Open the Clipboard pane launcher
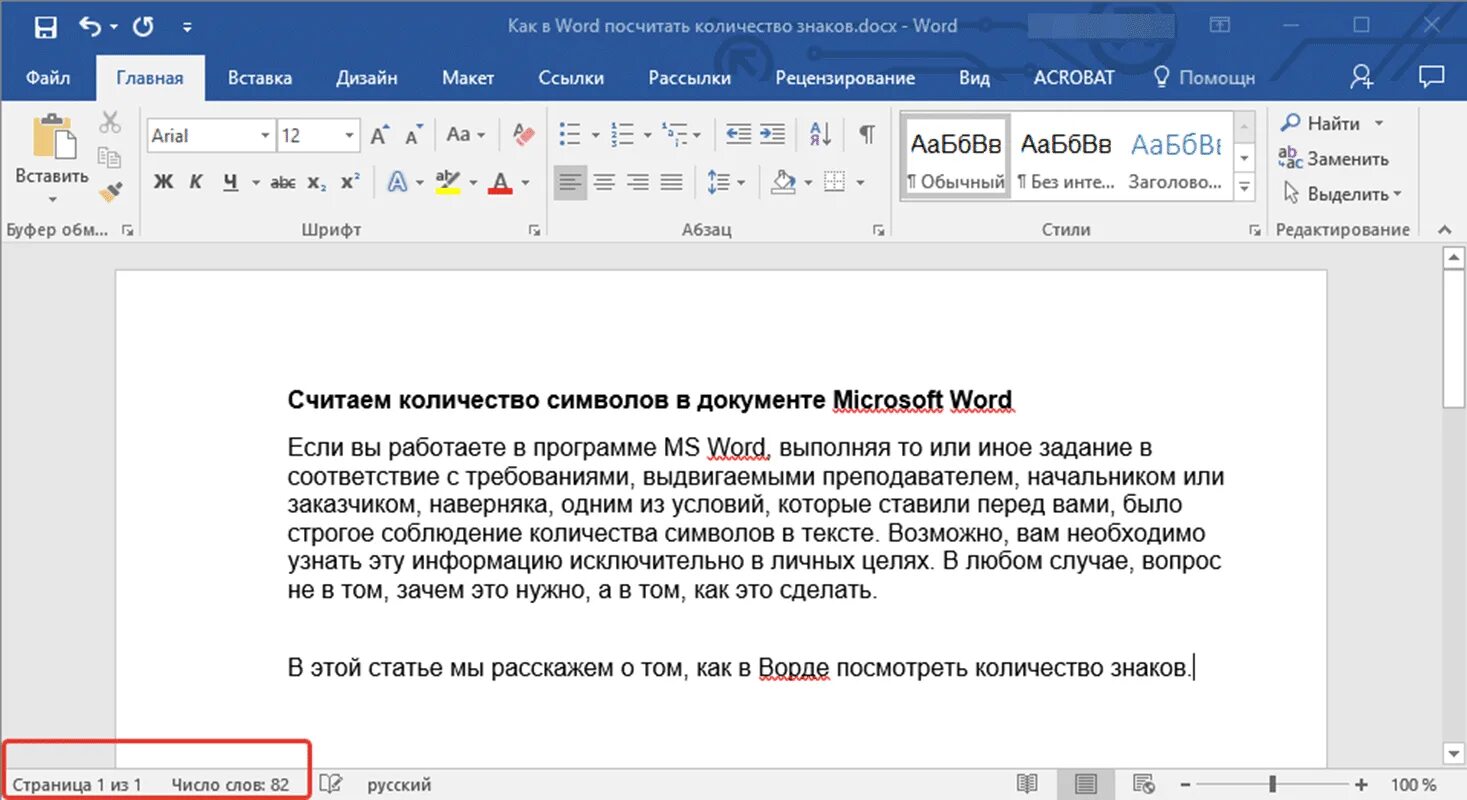 (127, 230)
